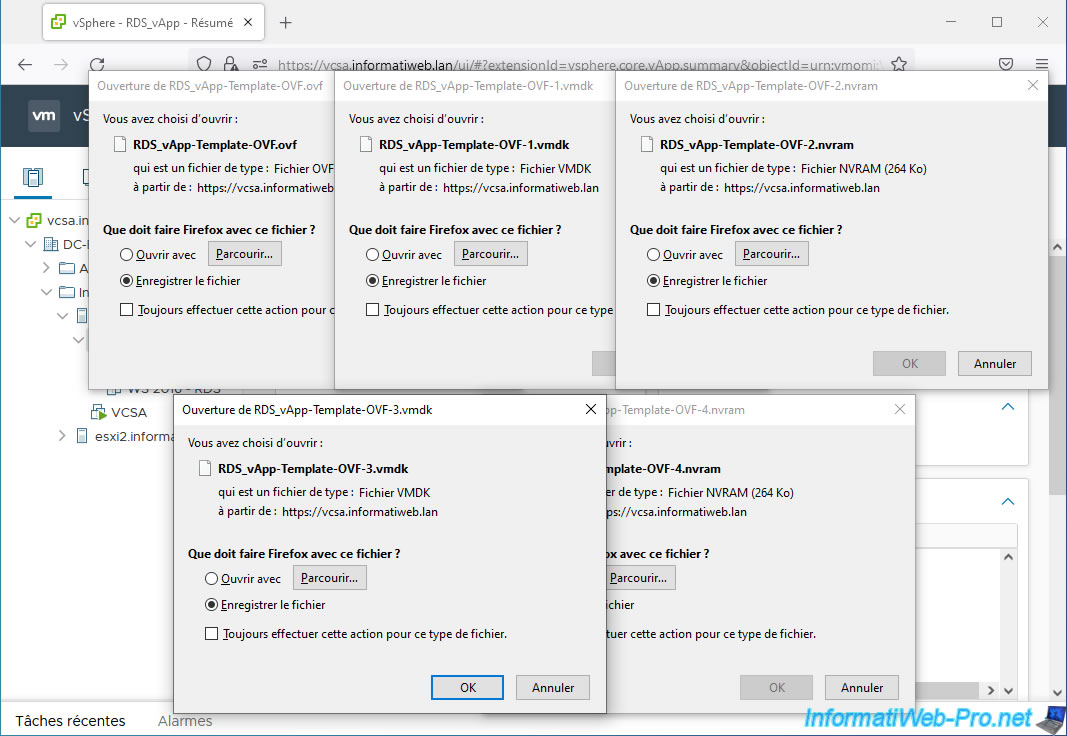Click Annuler in OVF-3.vmdk dialog
The height and width of the screenshot is (736, 1067).
553,687
